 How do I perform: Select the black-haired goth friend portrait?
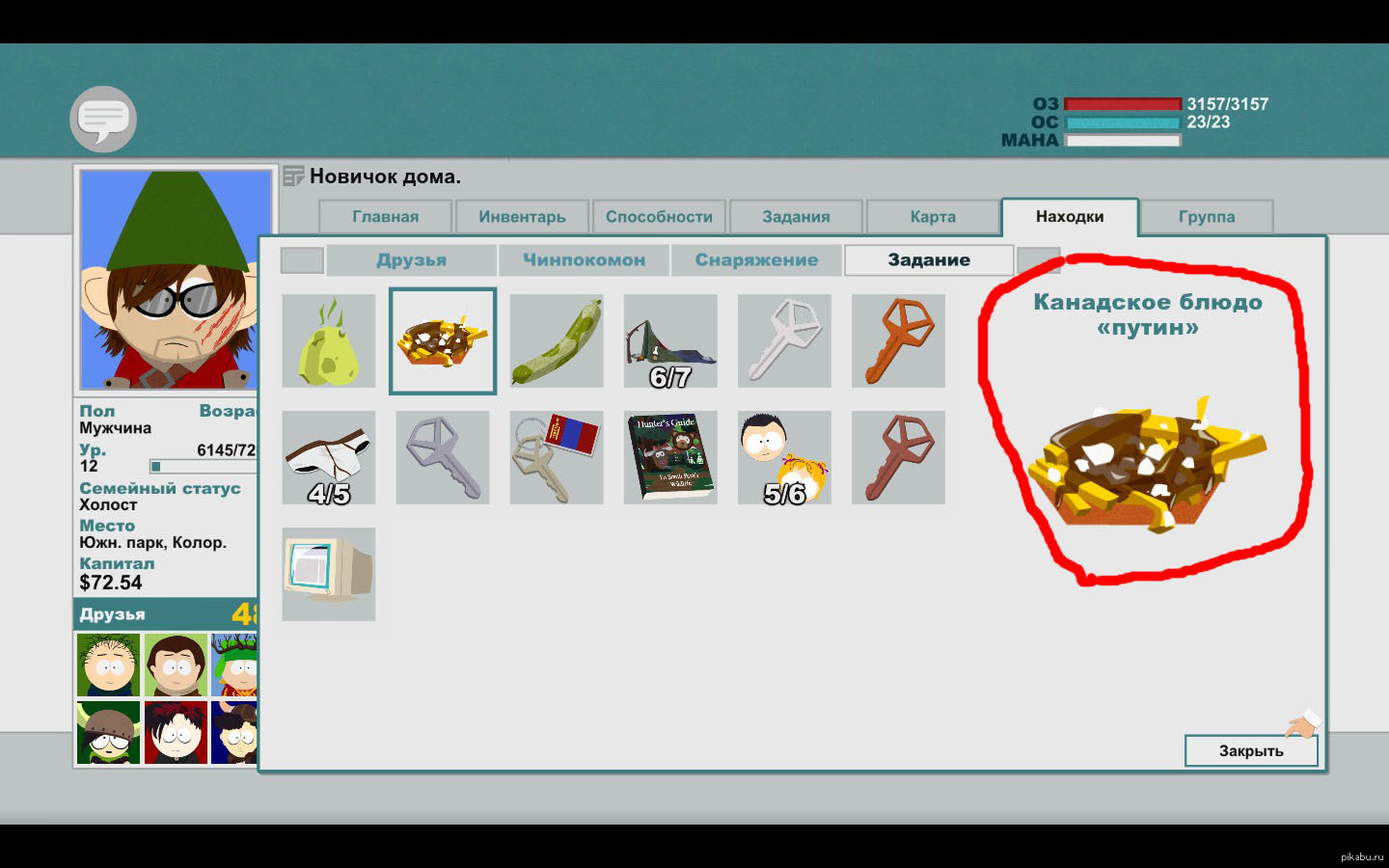coord(176,733)
